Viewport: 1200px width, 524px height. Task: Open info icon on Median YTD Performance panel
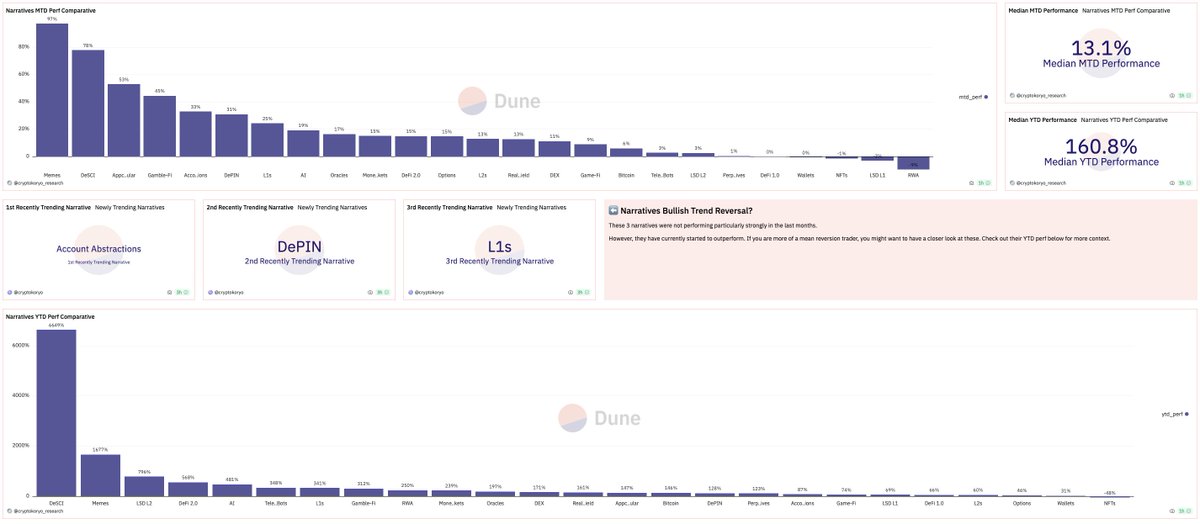point(1172,183)
